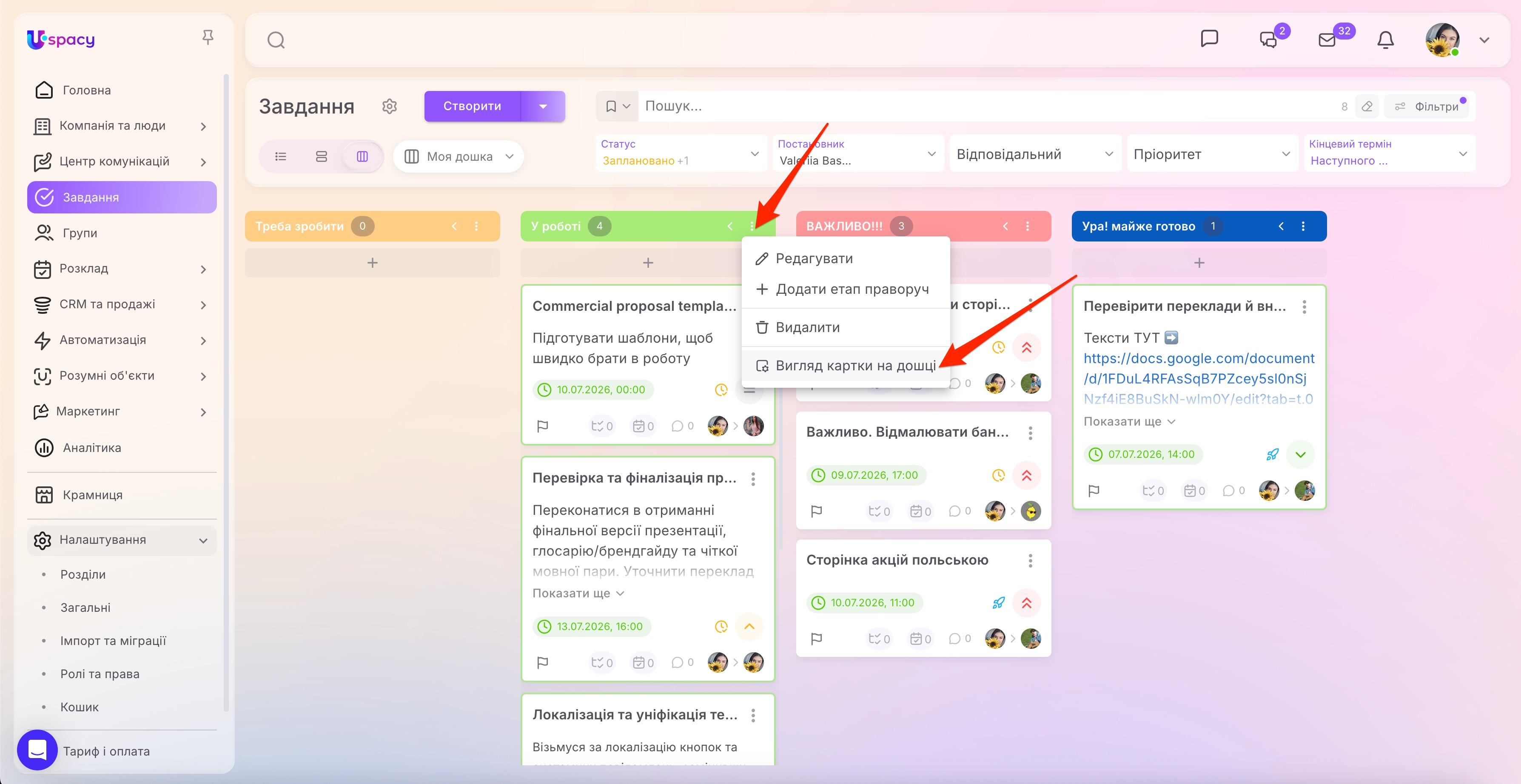Open the Кінцевий термін filter dropdown
The width and height of the screenshot is (1521, 784).
click(x=1389, y=153)
